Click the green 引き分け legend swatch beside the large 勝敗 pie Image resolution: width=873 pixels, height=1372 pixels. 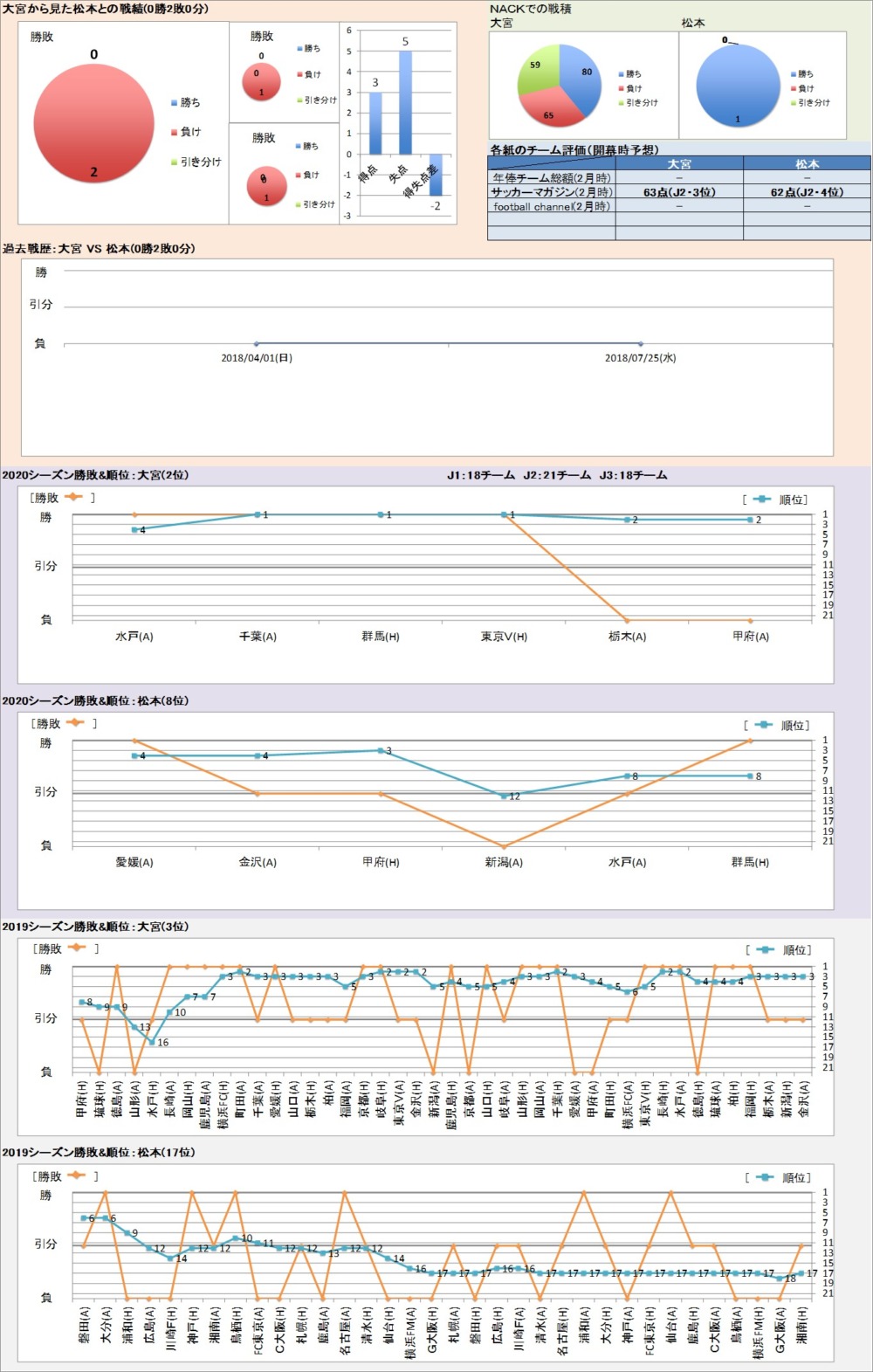click(x=174, y=162)
